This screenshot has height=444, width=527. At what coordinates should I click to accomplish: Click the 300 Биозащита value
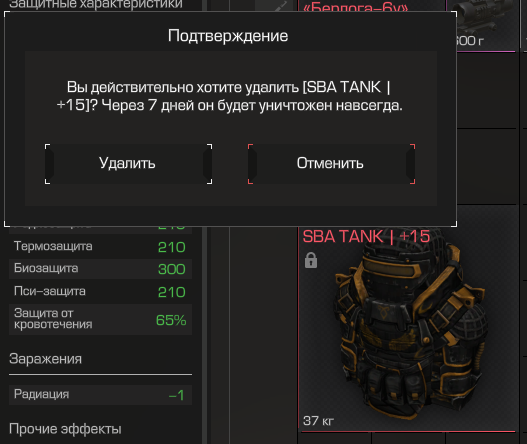pos(171,269)
